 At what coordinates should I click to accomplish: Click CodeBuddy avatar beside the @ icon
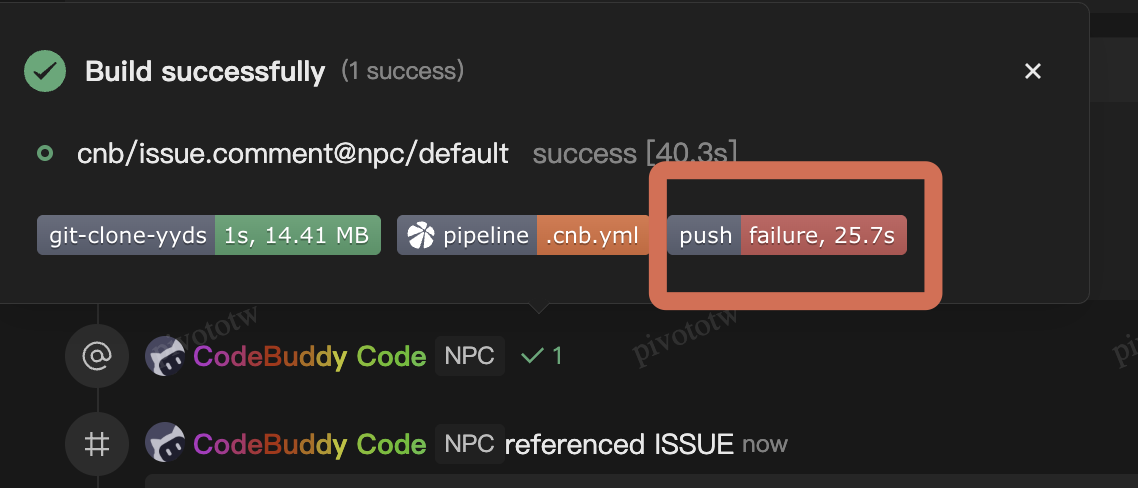[166, 356]
